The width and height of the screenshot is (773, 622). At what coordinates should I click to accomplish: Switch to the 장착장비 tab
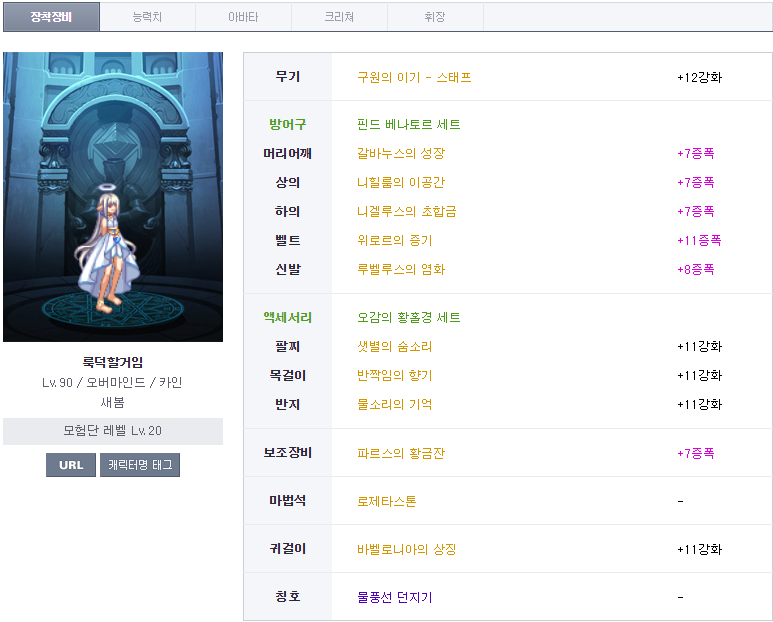(51, 17)
